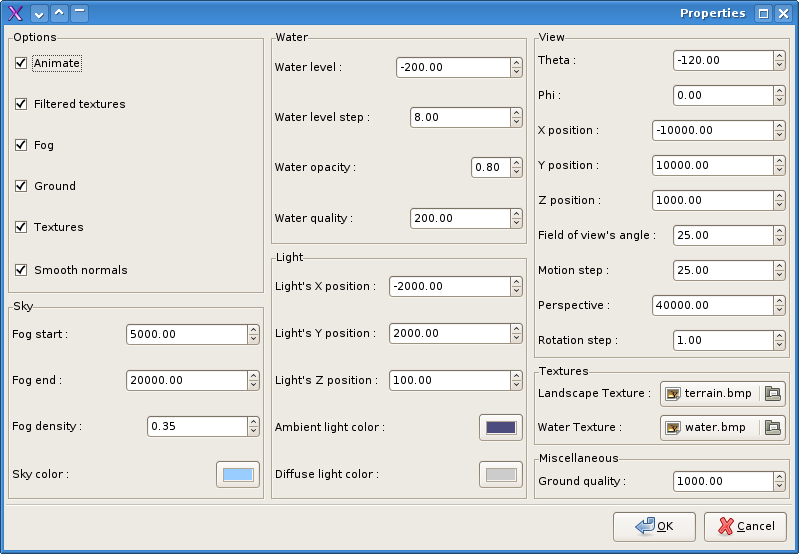Viewport: 799px width, 554px height.
Task: Click the shade-up arrow title bar button
Action: pos(59,13)
